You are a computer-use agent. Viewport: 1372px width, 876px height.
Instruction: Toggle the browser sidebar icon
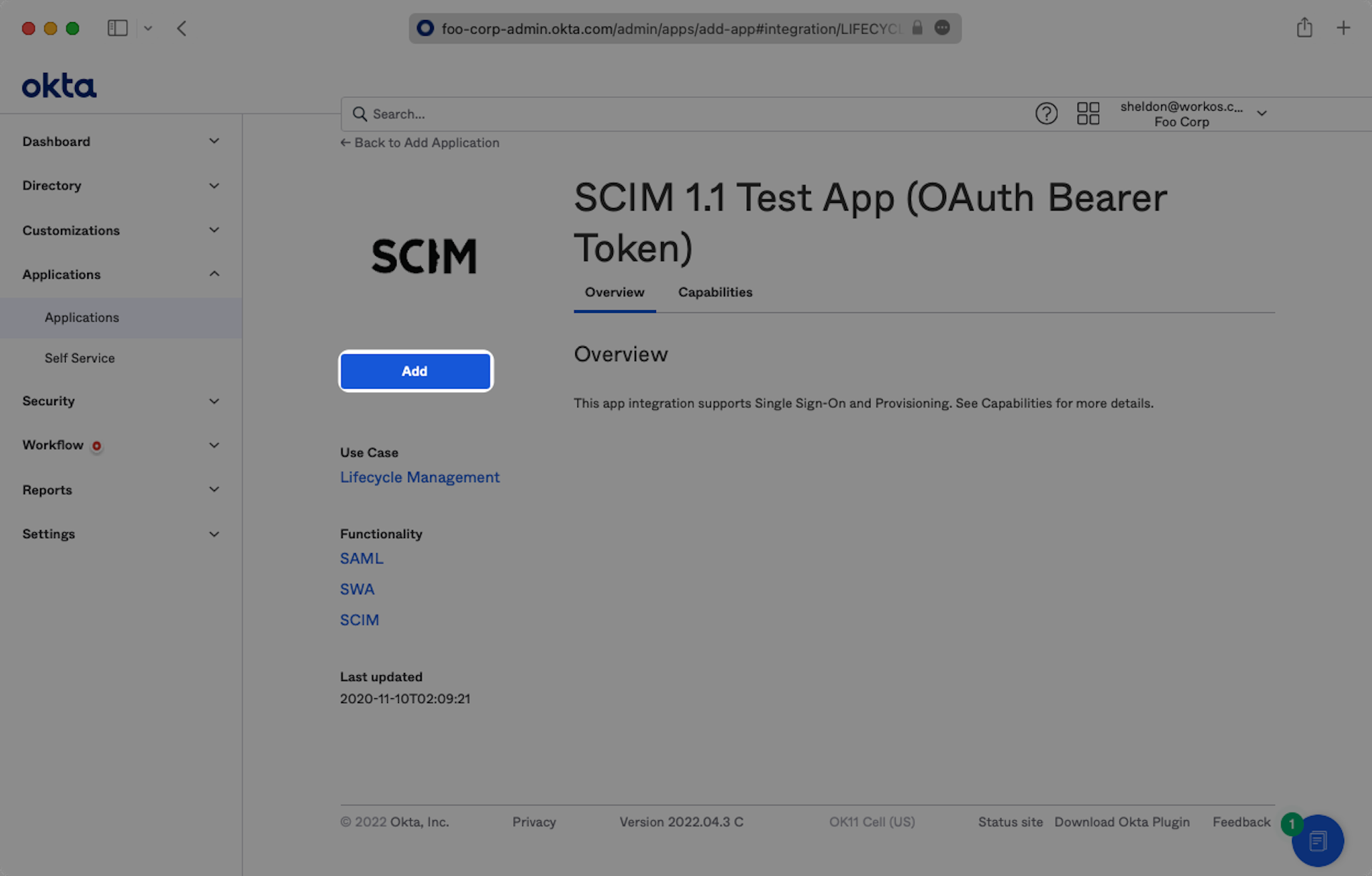click(x=117, y=29)
